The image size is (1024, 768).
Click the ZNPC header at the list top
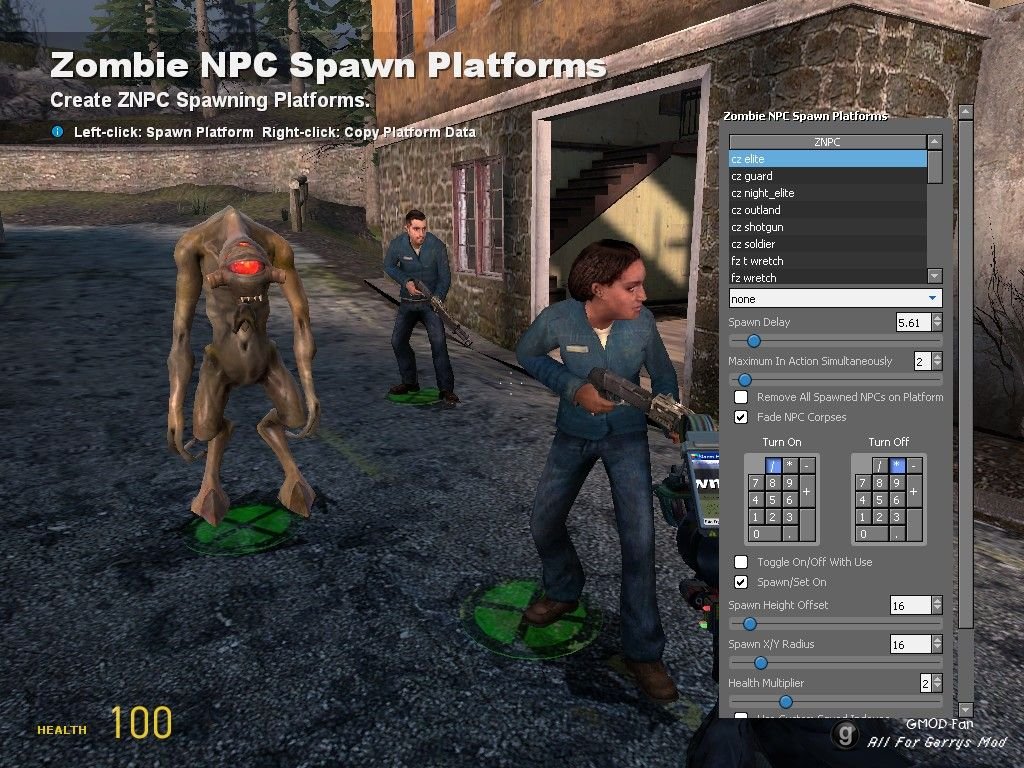[828, 141]
